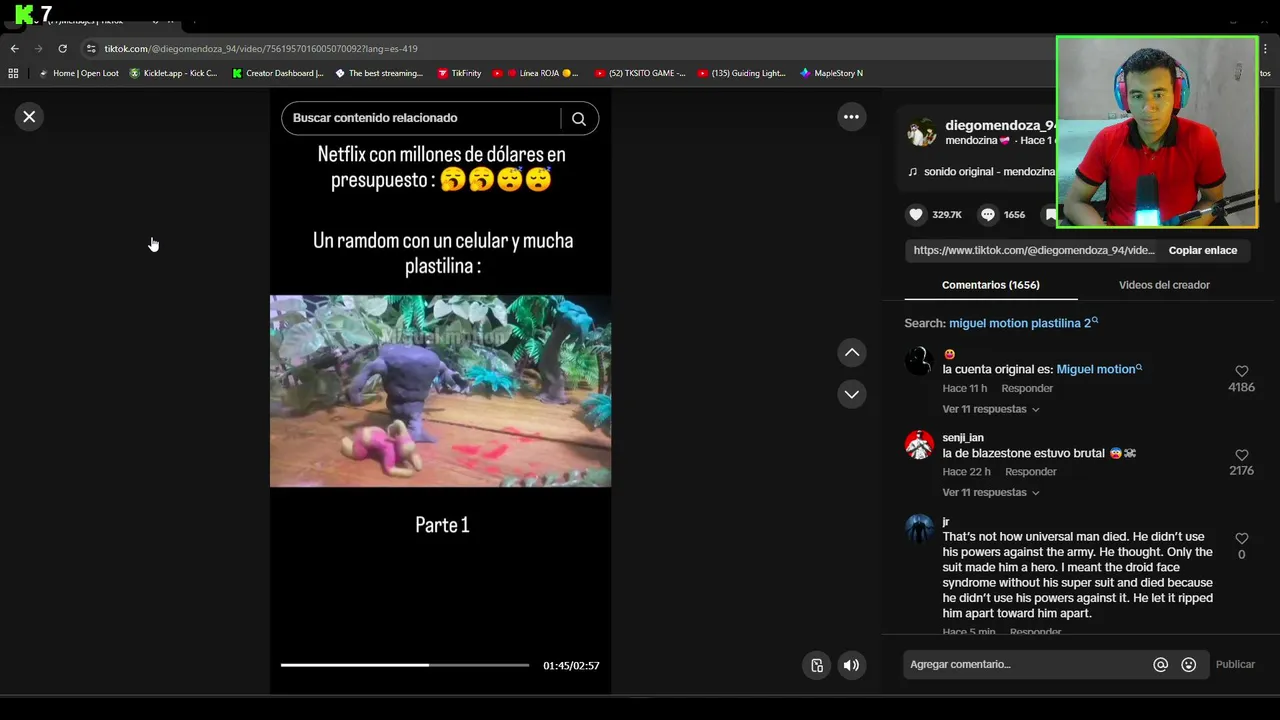The height and width of the screenshot is (720, 1280).
Task: Open senji_ian's profile avatar
Action: (919, 444)
